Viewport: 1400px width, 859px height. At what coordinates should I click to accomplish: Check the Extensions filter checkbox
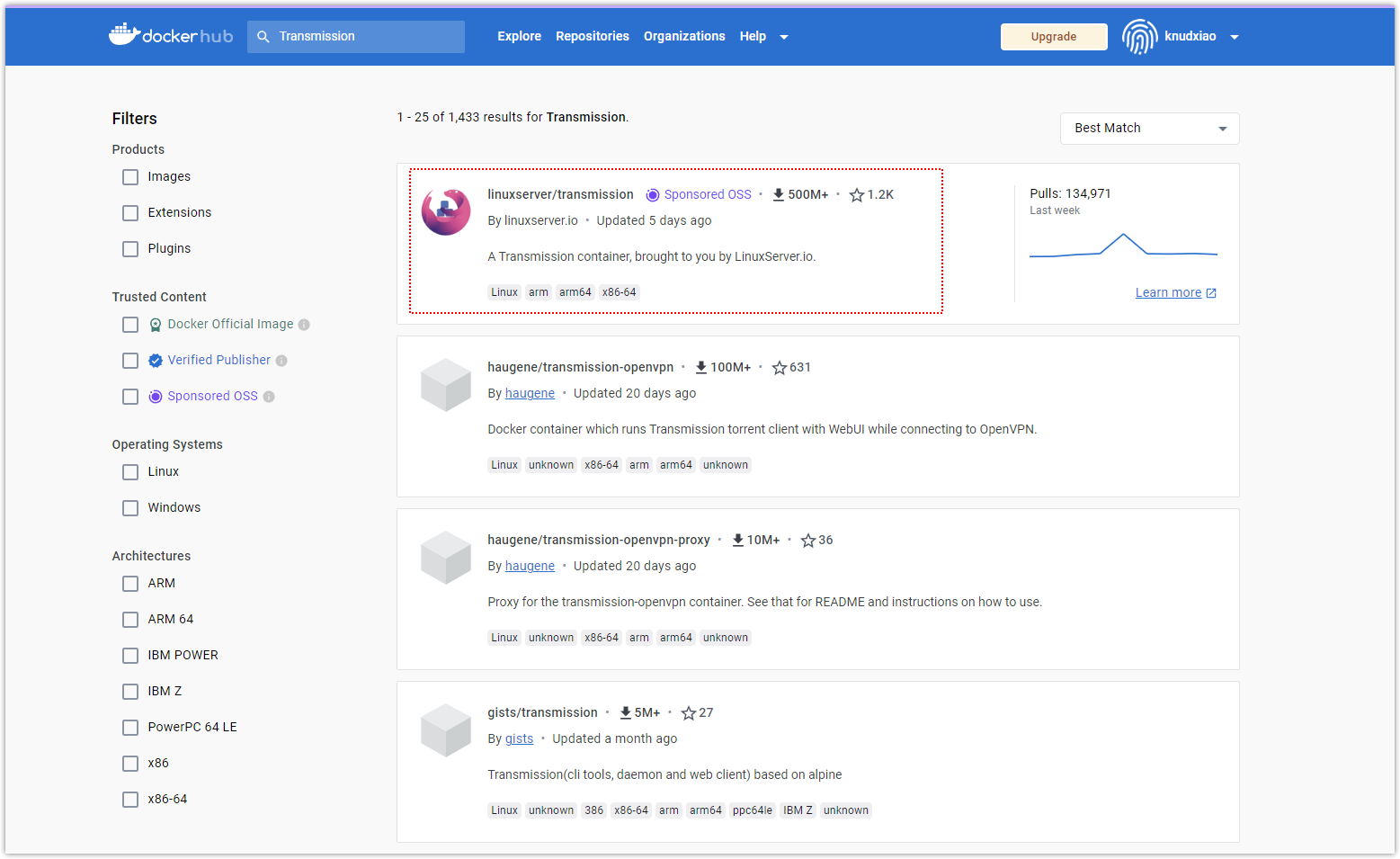point(130,213)
